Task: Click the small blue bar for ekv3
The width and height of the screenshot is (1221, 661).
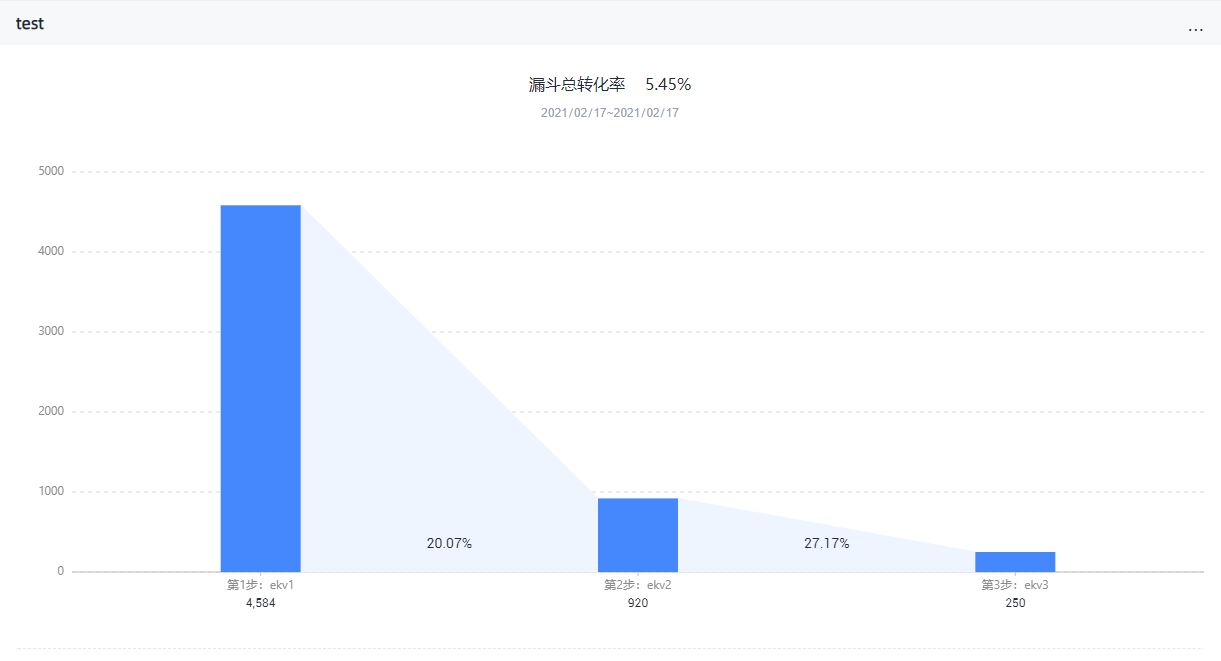Action: click(x=1015, y=561)
